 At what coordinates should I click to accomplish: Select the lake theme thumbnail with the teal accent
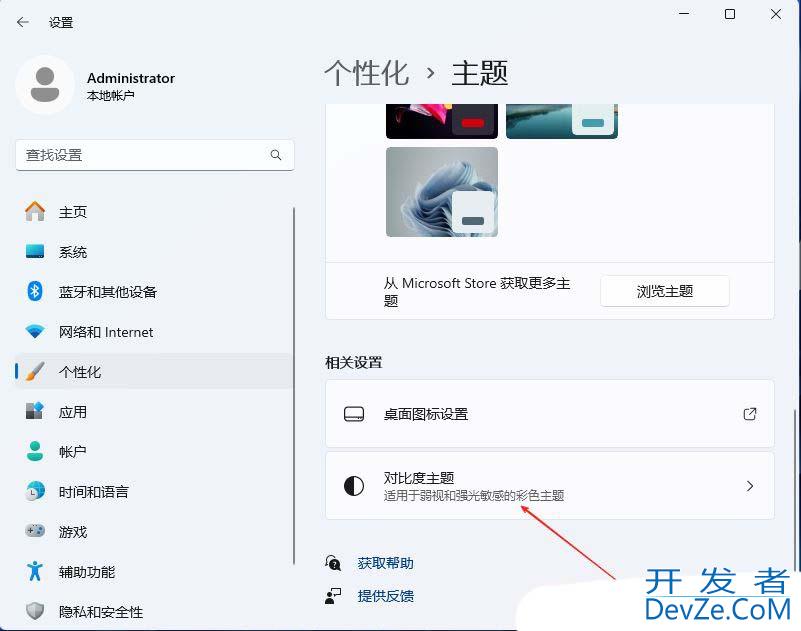(x=562, y=121)
